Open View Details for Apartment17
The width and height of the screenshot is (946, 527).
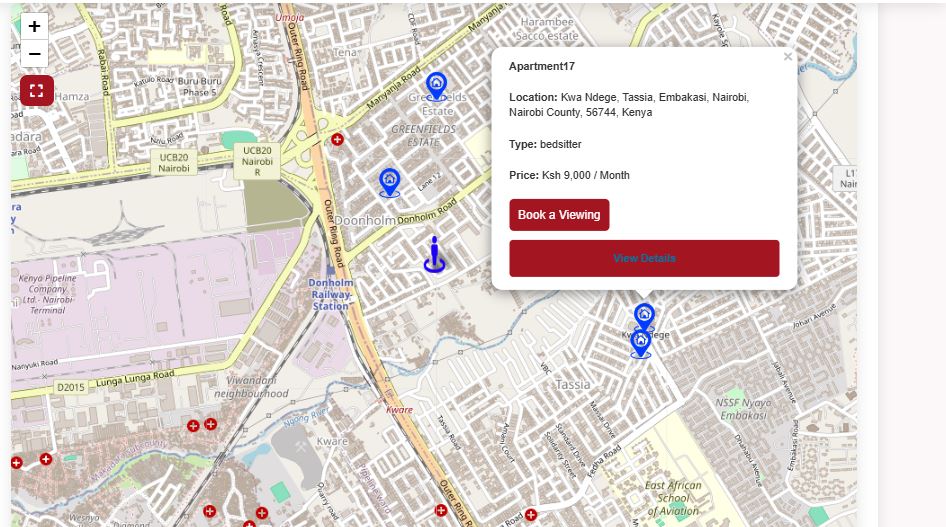click(644, 258)
